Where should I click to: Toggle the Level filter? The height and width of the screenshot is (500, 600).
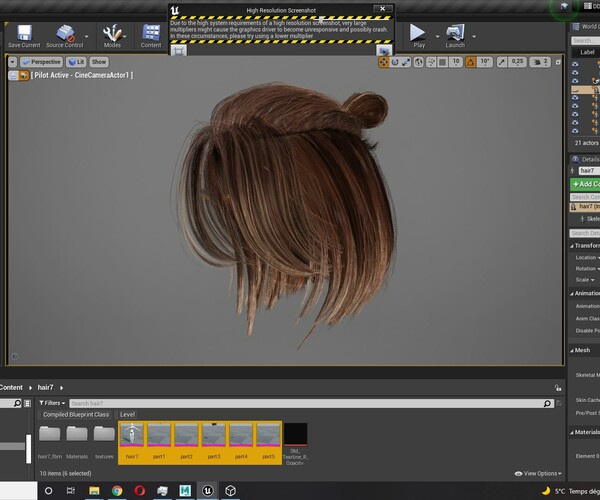[x=127, y=415]
